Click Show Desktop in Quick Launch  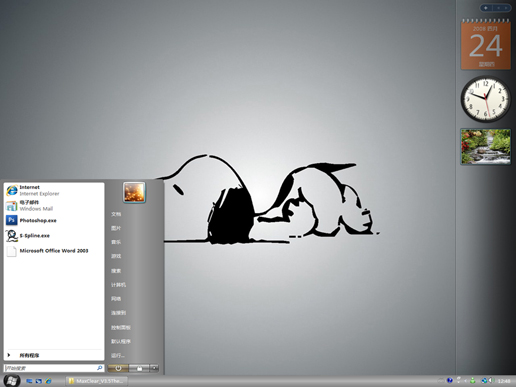pos(29,381)
